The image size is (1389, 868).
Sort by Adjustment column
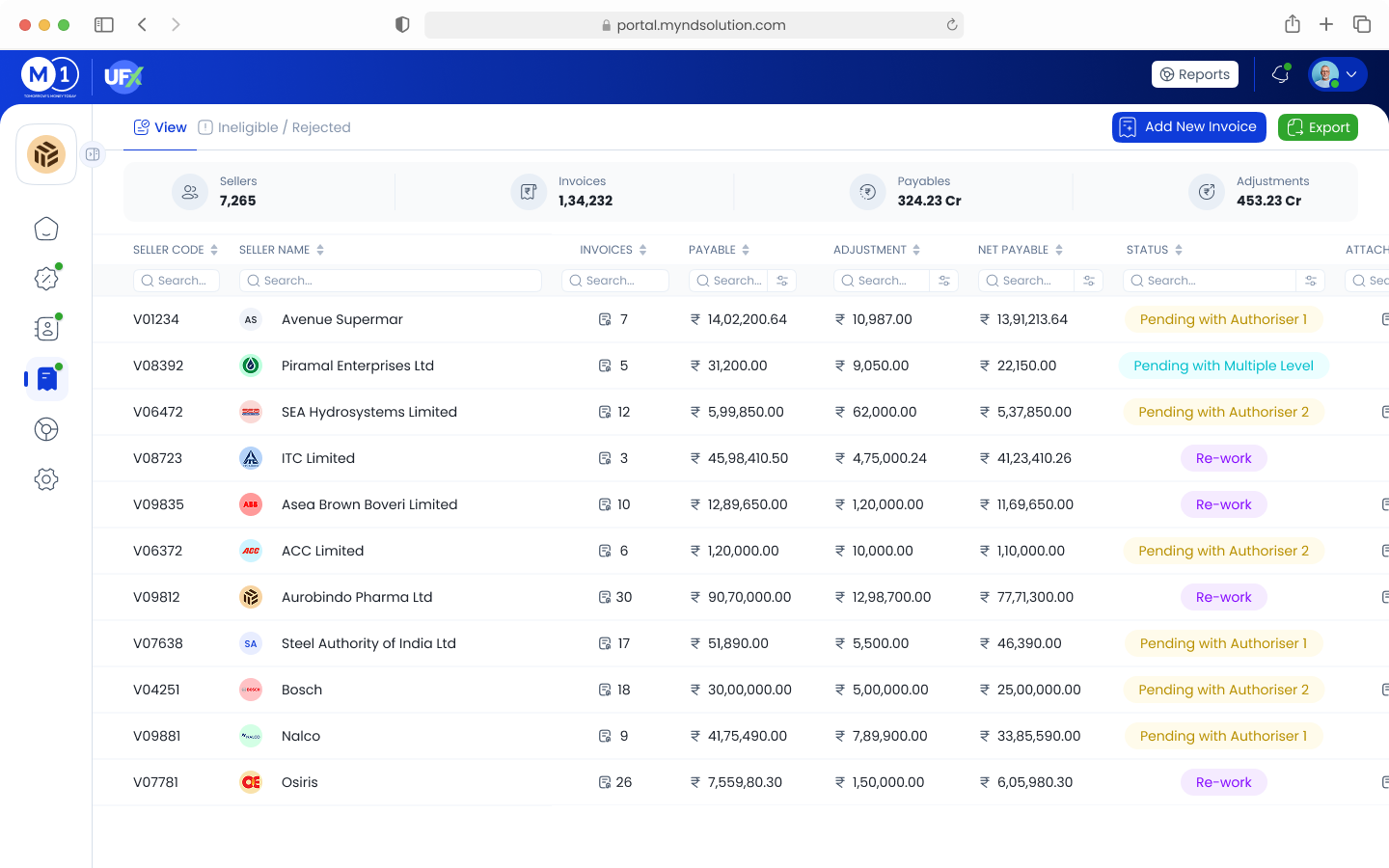pyautogui.click(x=916, y=250)
